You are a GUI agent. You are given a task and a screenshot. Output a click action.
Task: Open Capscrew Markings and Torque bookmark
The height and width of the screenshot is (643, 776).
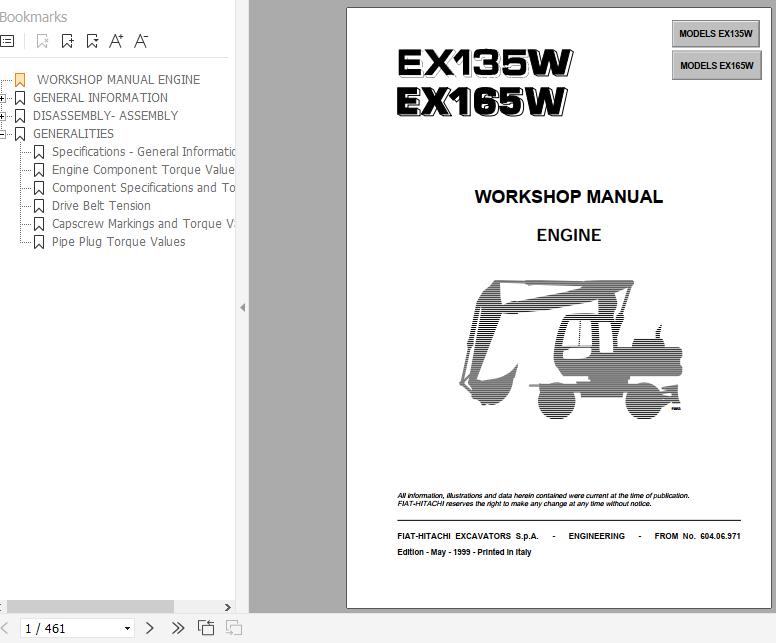tap(144, 224)
